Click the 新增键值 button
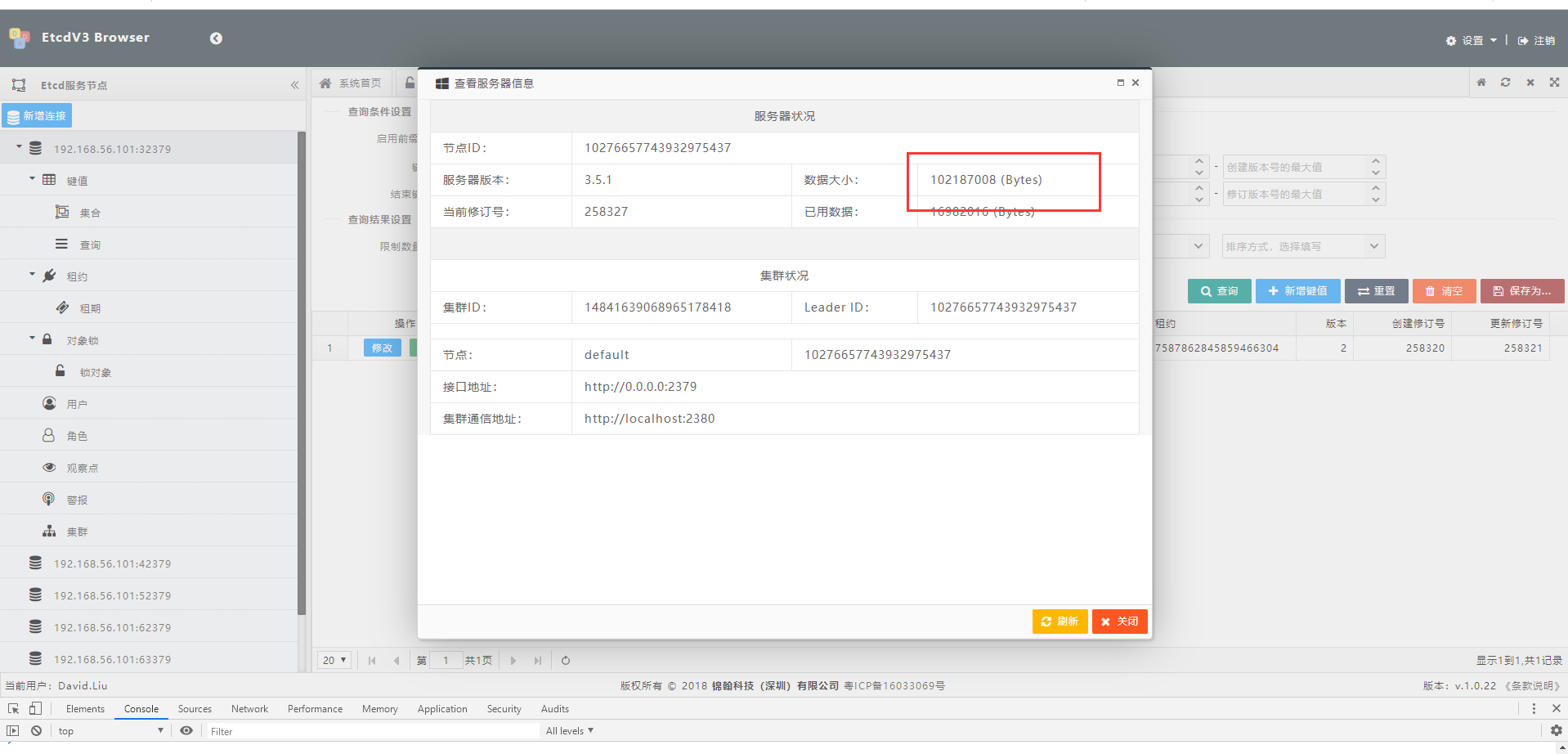Screen dimensions: 1568x754 click(1297, 291)
